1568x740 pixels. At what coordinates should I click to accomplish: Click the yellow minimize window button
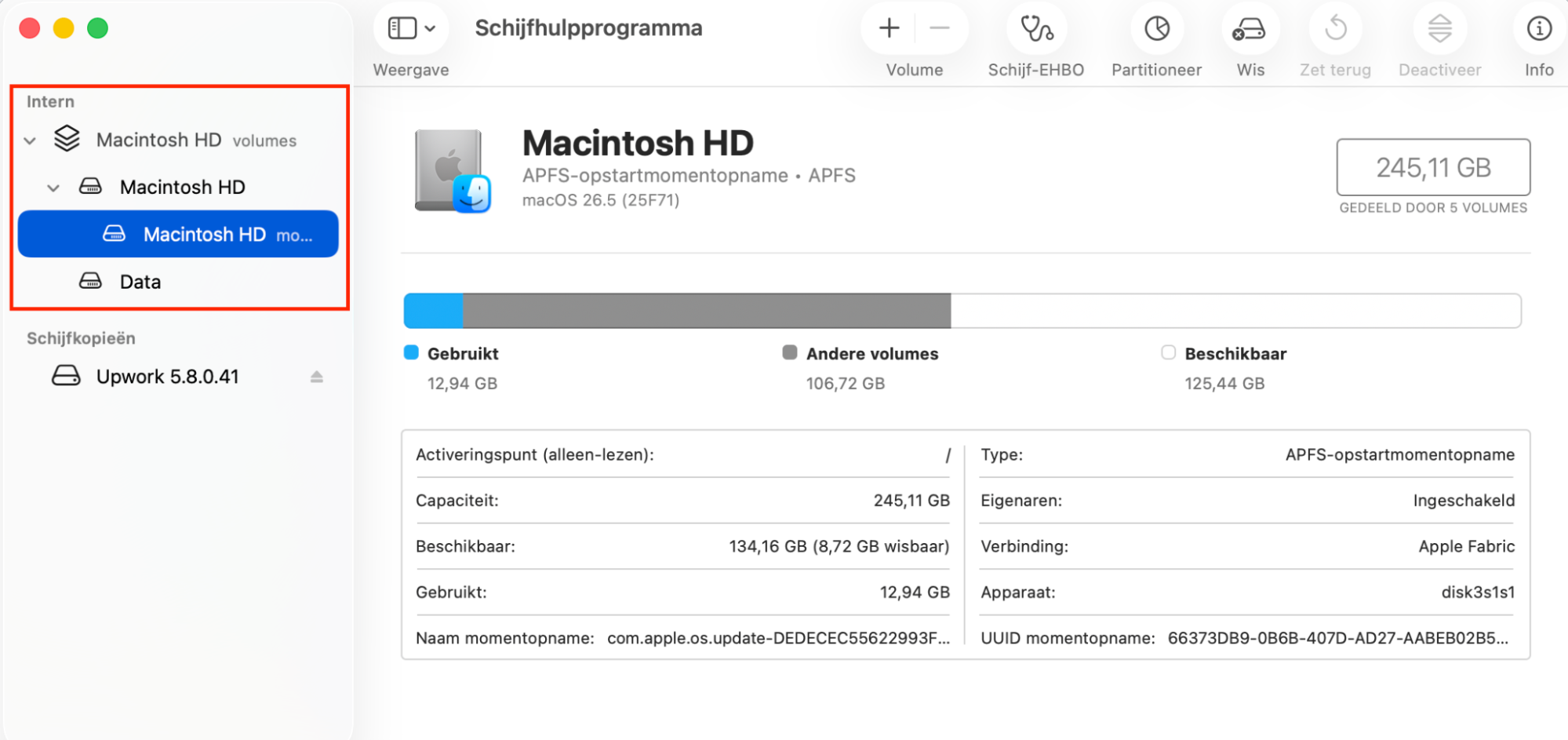pyautogui.click(x=64, y=28)
